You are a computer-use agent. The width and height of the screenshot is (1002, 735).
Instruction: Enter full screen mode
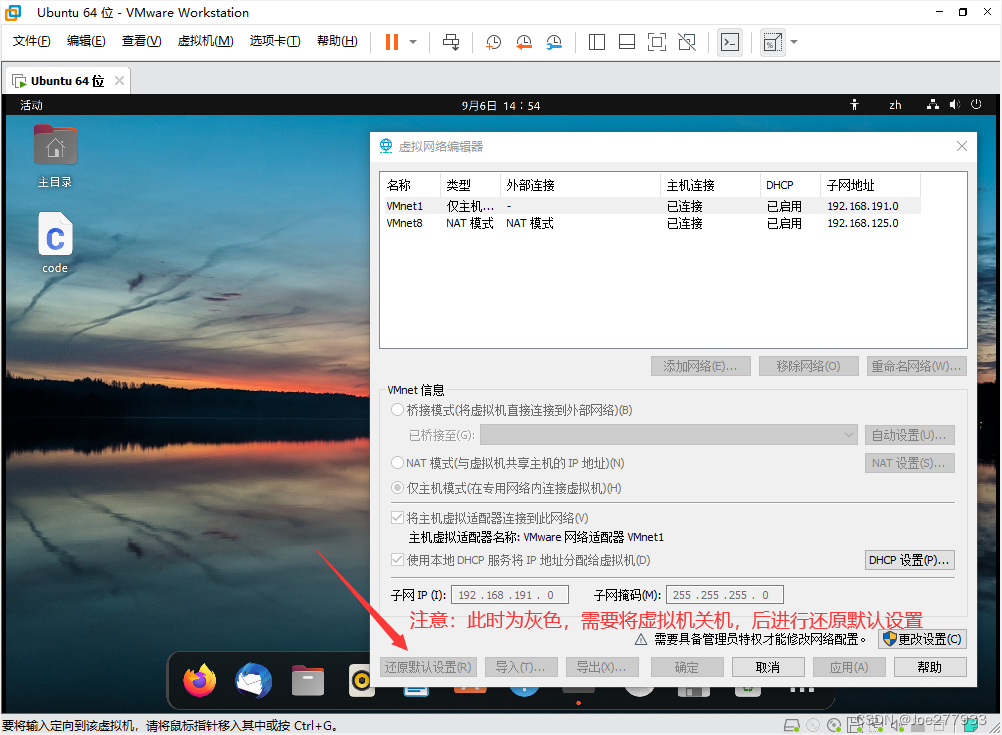coord(657,42)
